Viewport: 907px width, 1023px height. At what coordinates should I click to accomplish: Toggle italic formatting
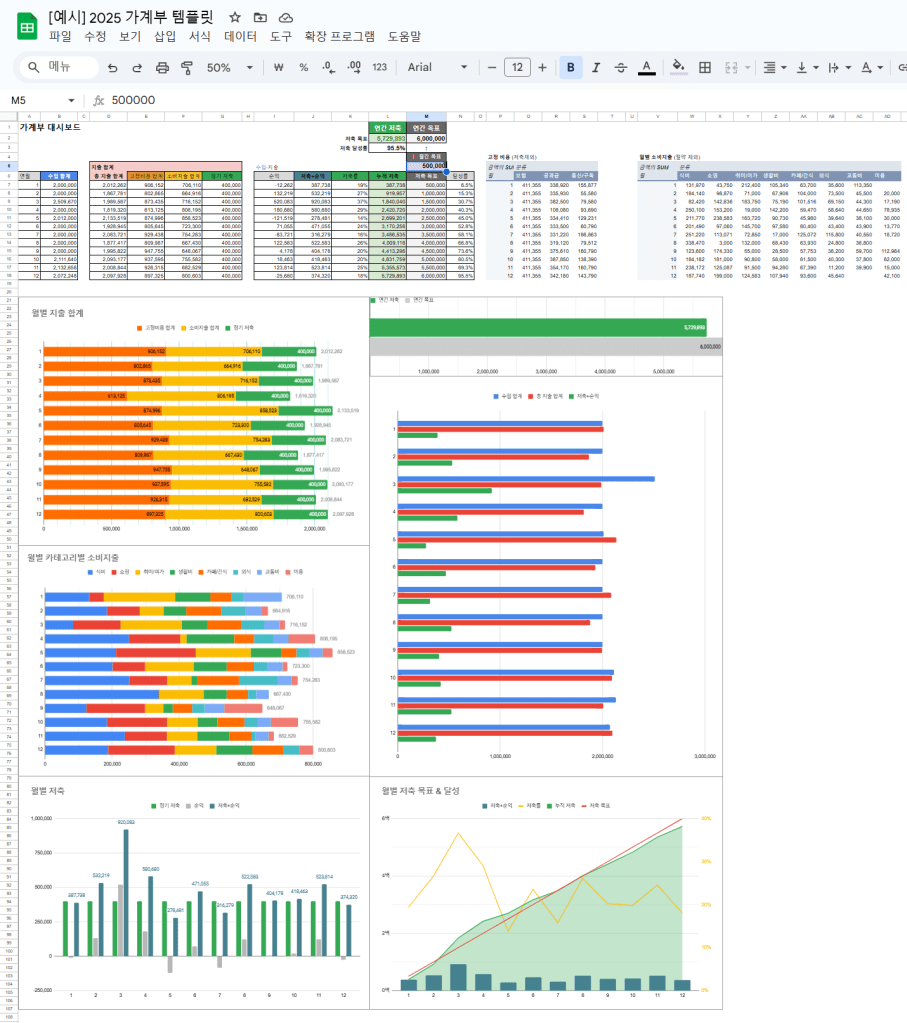point(596,68)
